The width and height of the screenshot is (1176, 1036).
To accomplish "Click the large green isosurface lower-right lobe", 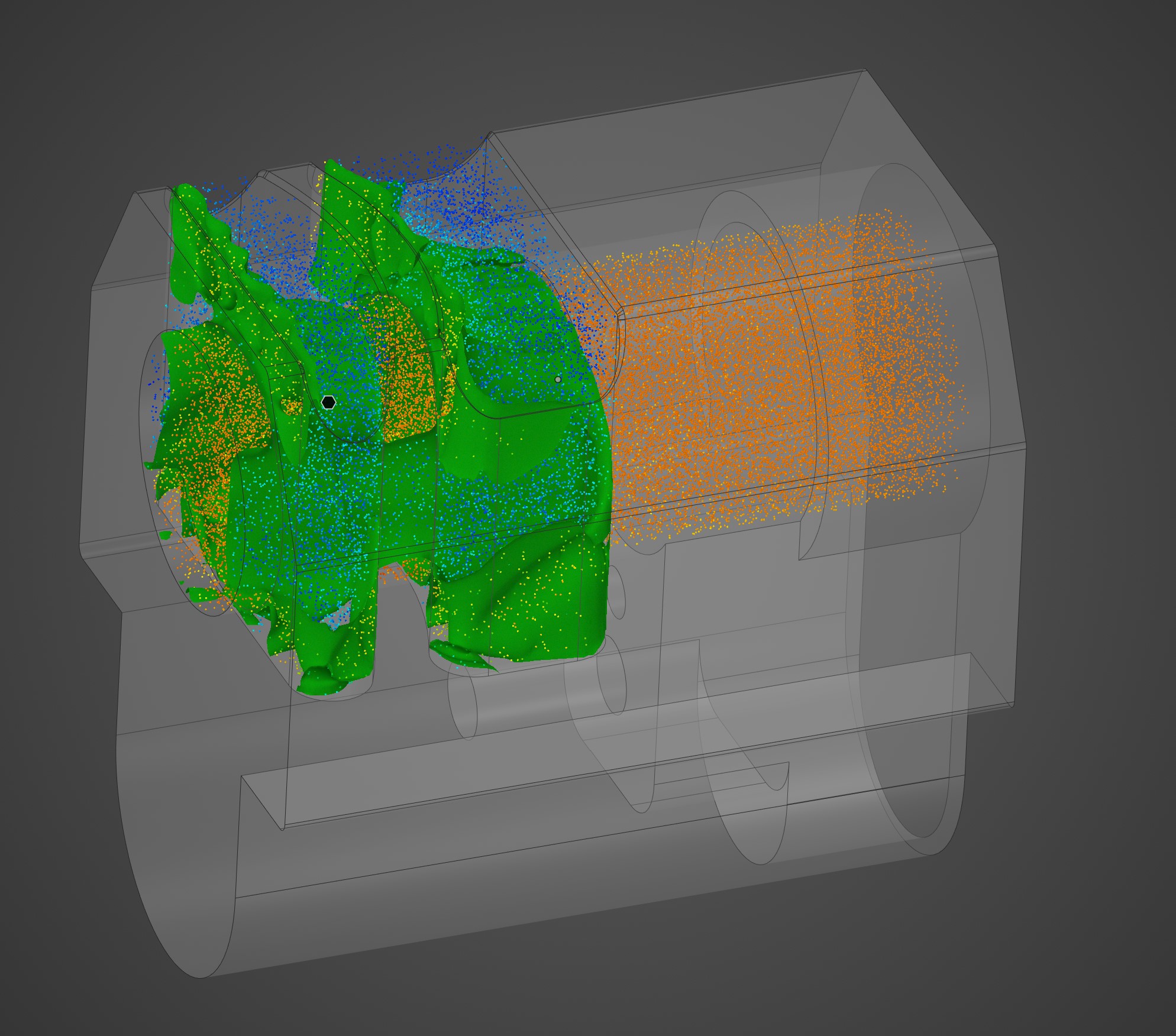I will [x=532, y=615].
